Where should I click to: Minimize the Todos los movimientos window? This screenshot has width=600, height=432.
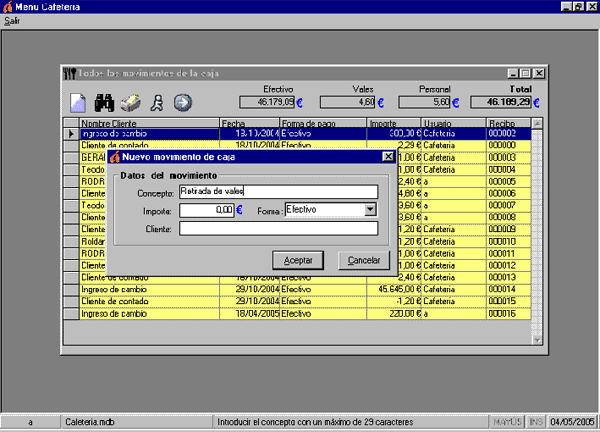click(x=513, y=73)
